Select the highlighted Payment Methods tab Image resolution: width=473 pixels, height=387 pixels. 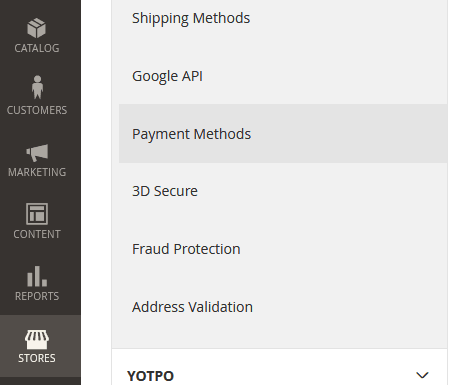point(283,134)
